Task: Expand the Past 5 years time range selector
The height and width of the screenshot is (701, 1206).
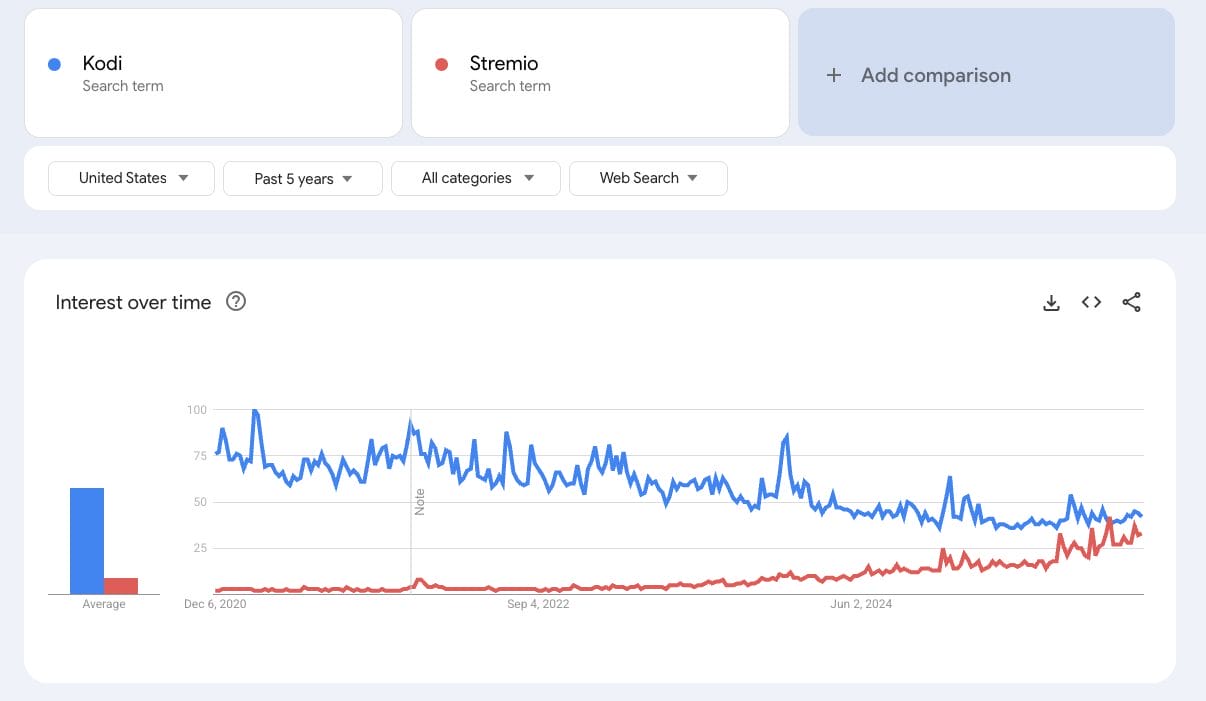Action: coord(302,178)
